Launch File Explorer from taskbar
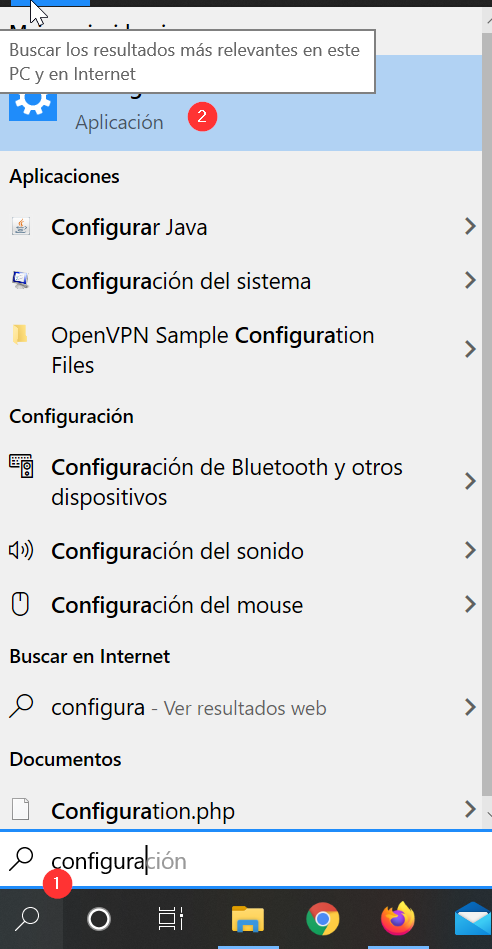This screenshot has width=492, height=949. 248,919
